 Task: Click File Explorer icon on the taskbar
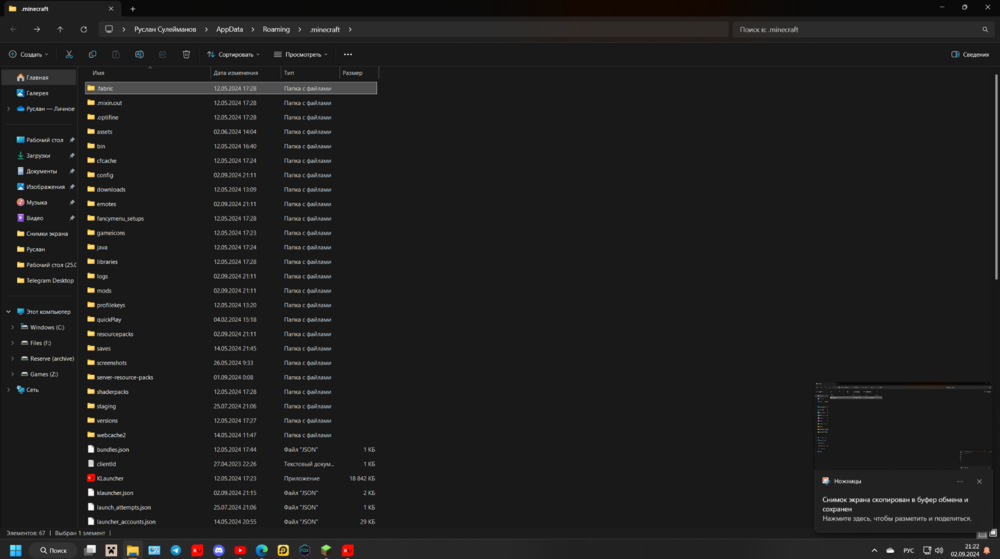coord(133,550)
